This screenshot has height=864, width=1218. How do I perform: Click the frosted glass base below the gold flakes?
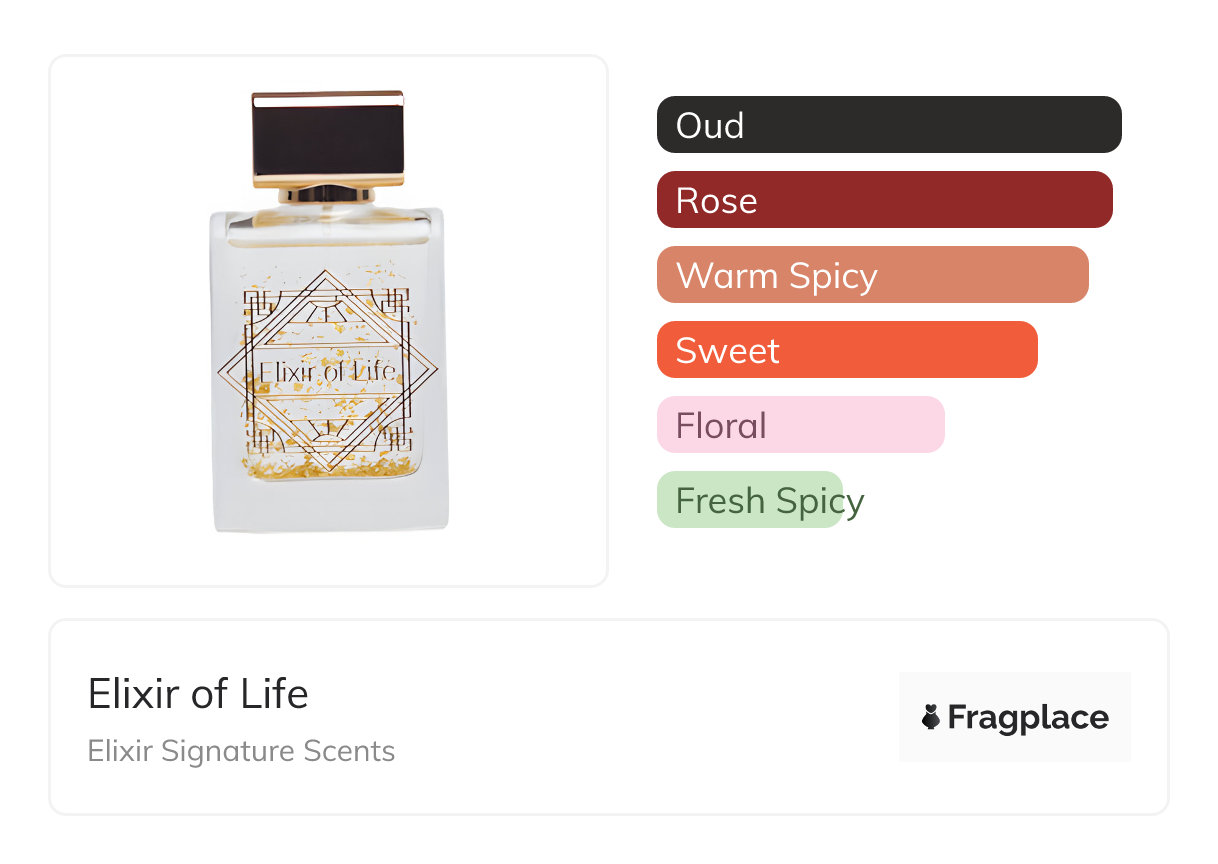click(x=330, y=504)
